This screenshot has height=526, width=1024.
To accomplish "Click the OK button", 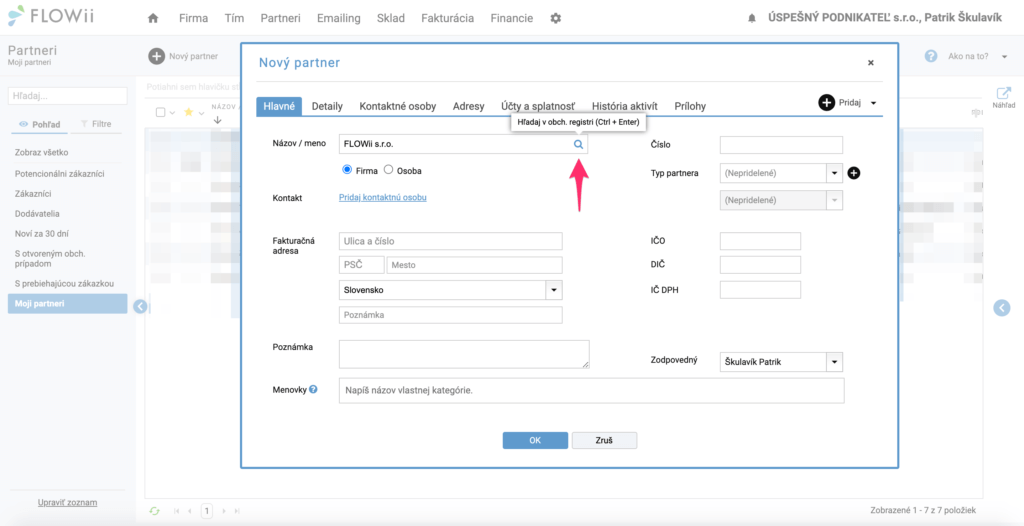I will [x=535, y=440].
